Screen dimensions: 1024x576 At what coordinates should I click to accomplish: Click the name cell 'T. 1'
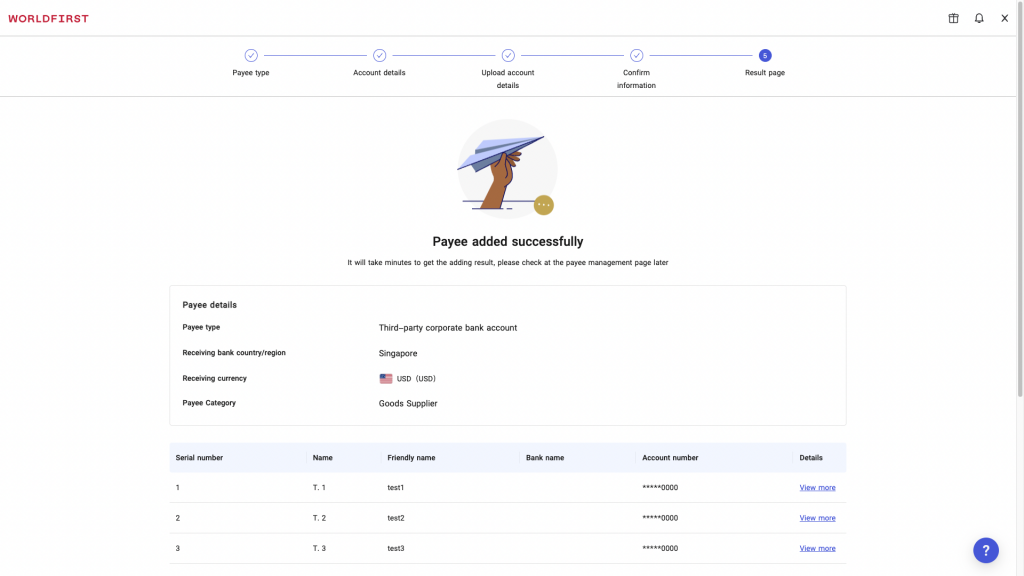point(319,488)
